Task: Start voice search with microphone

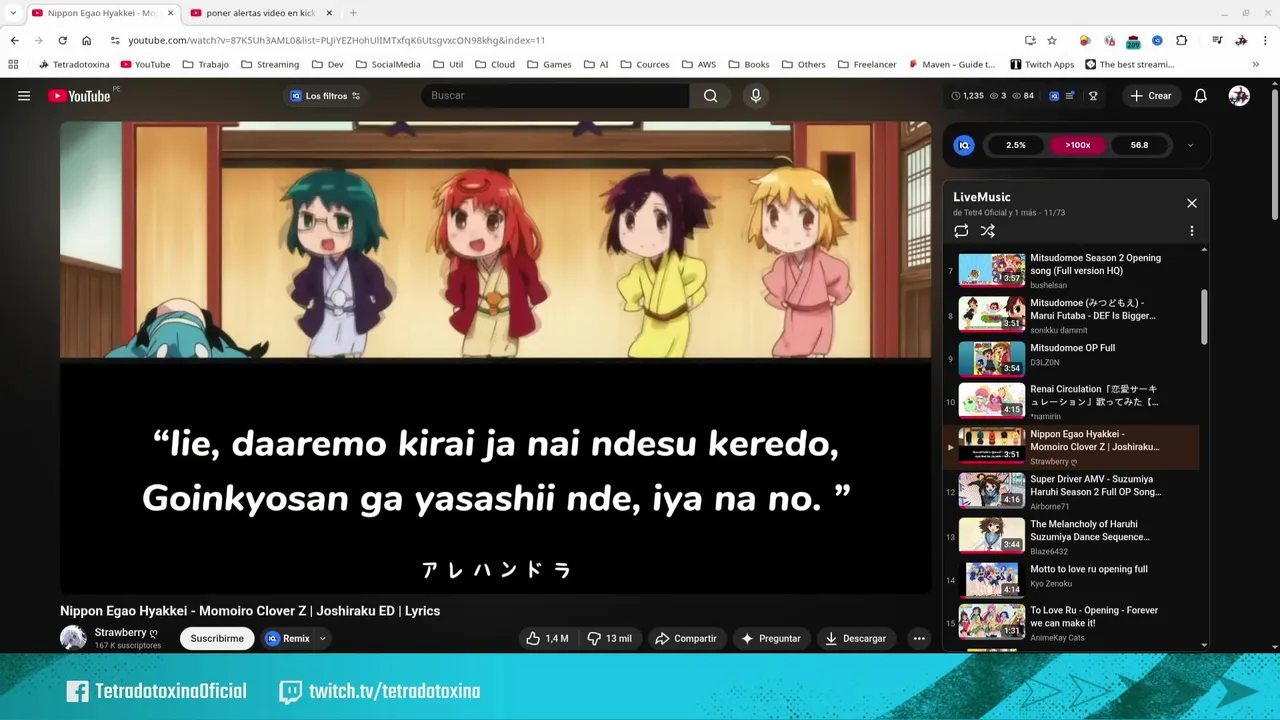Action: pos(756,96)
